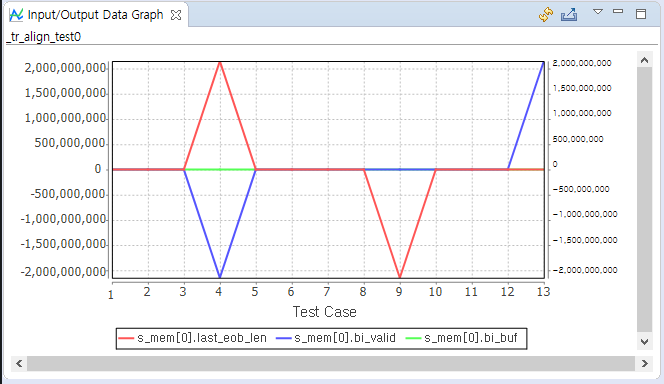The image size is (664, 384).
Task: Click the s_mem[0].bi_valid legend label
Action: [345, 338]
